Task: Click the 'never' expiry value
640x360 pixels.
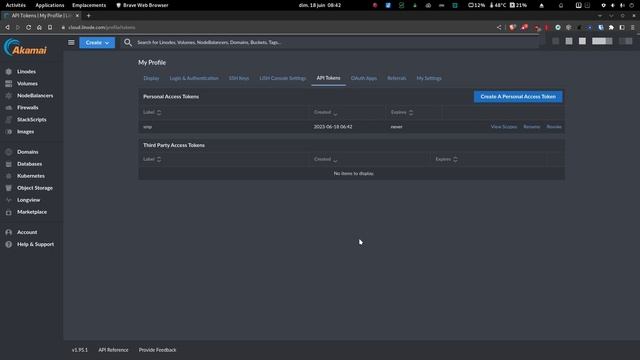Action: (x=396, y=127)
